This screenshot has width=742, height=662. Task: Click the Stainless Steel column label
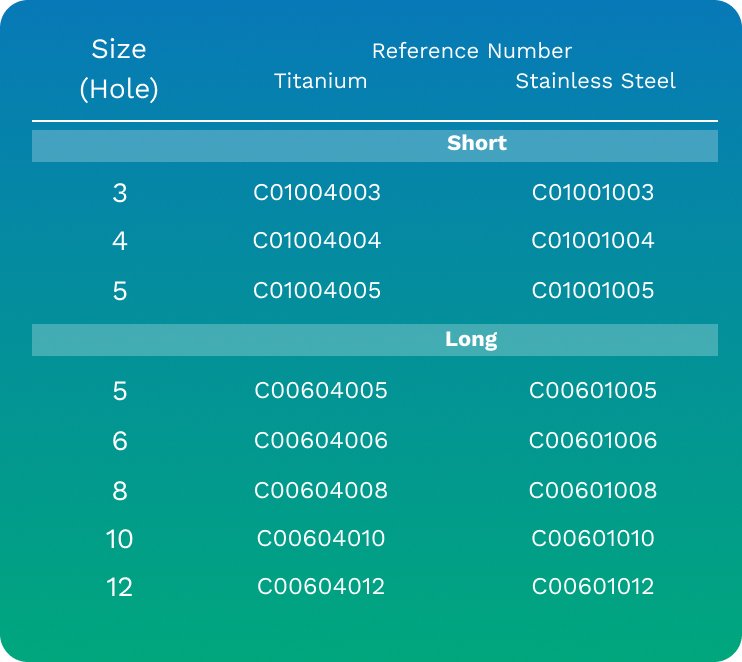tap(595, 81)
